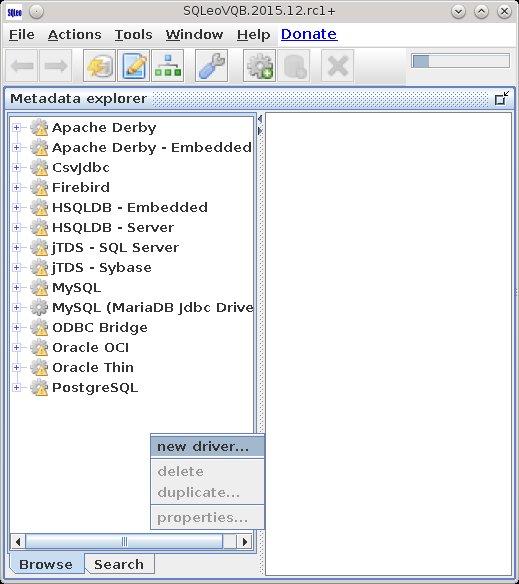519x584 pixels.
Task: Select the Firebird driver entry
Action: (81, 187)
